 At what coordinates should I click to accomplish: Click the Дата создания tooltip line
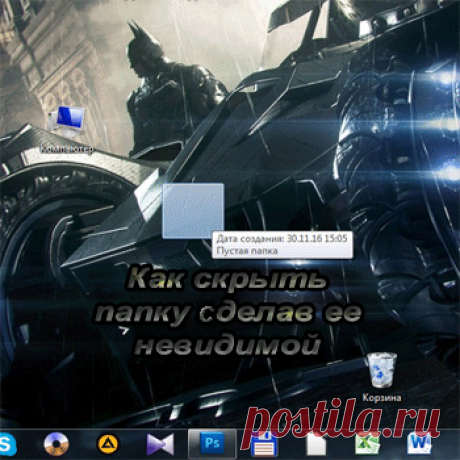282,238
